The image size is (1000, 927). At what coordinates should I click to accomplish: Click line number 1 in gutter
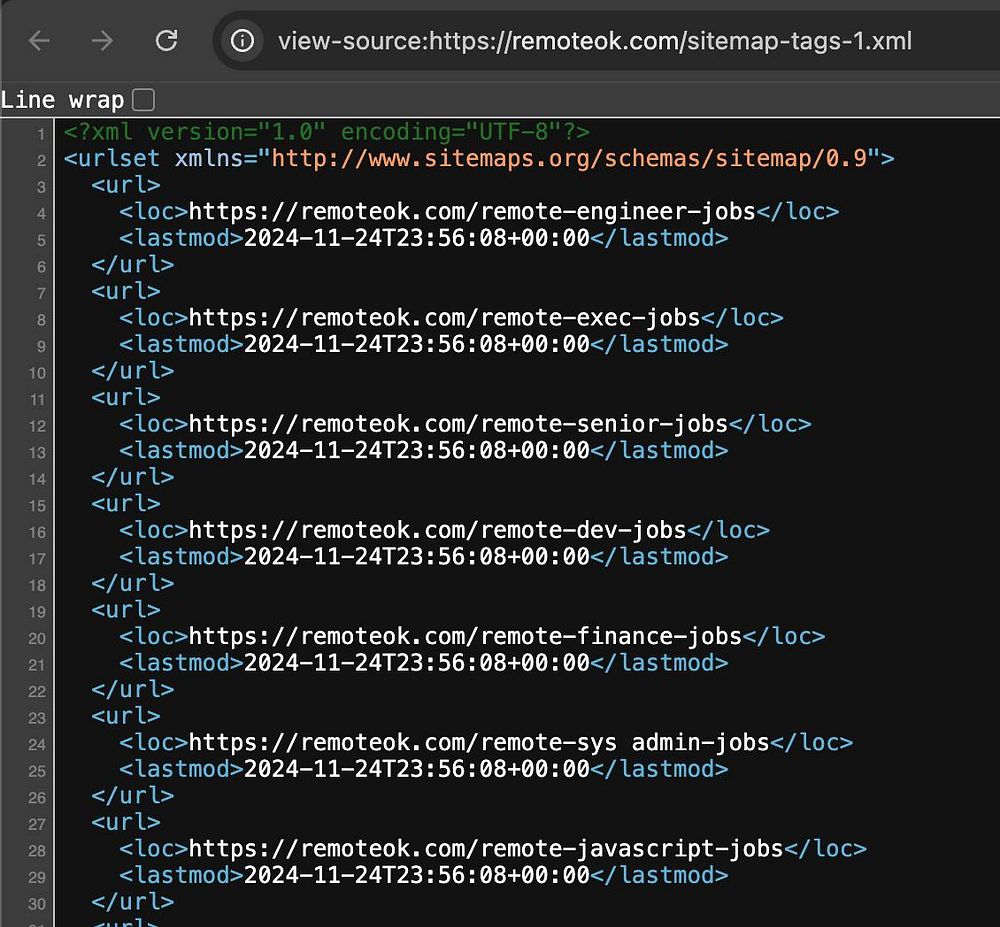pyautogui.click(x=40, y=133)
